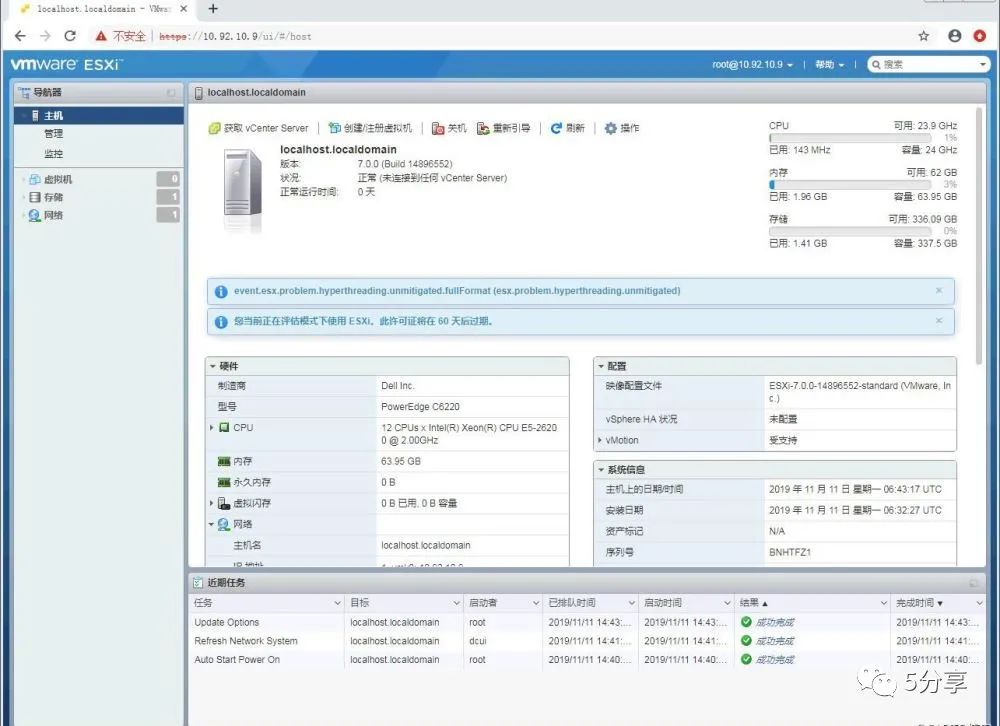Refresh the host page (刷新)

(x=568, y=128)
